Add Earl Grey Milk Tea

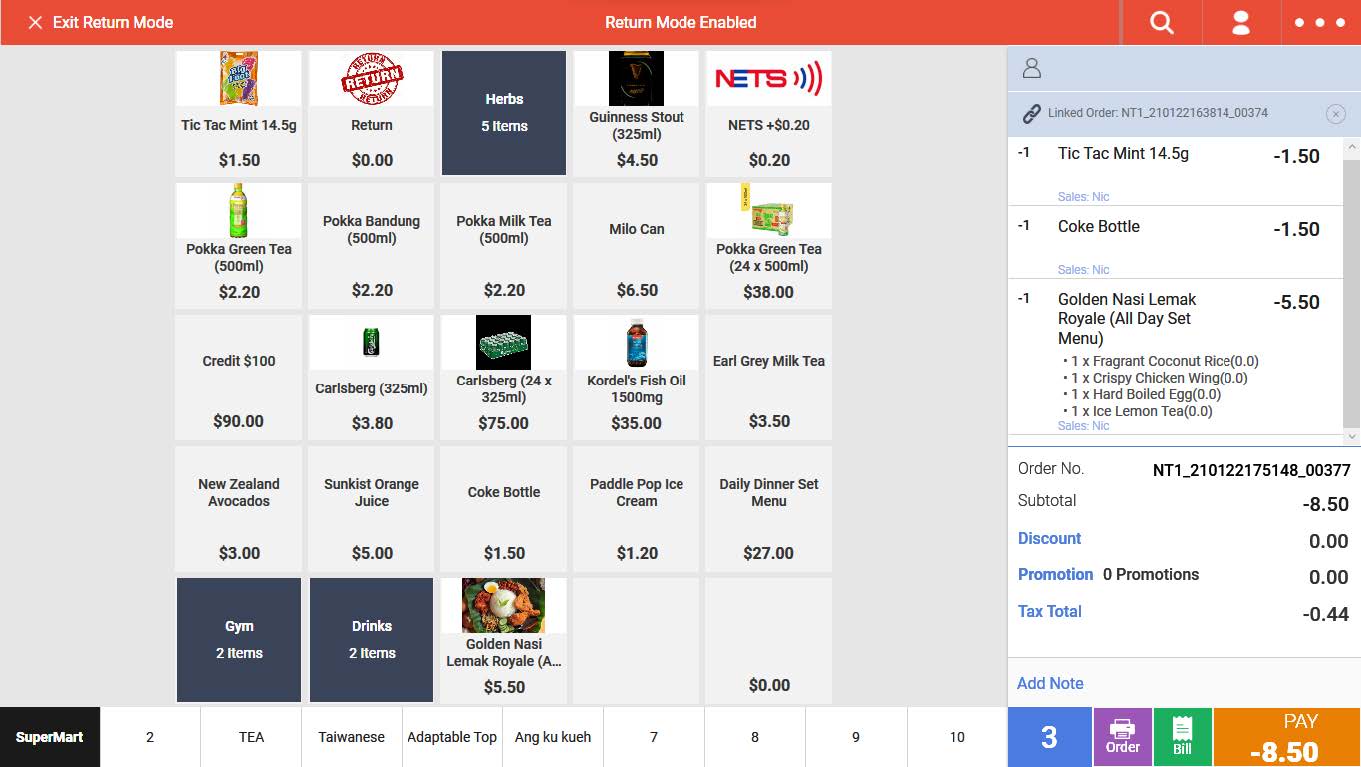[x=769, y=377]
